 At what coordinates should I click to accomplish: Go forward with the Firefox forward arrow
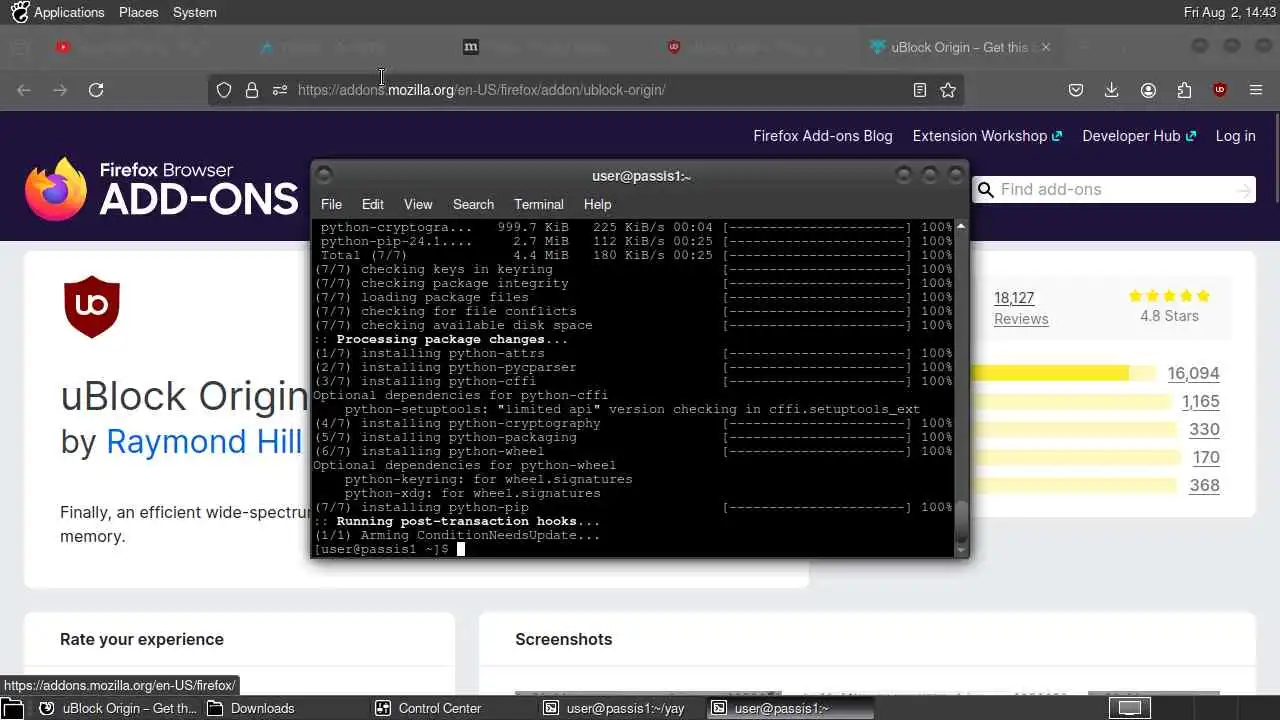pos(60,90)
